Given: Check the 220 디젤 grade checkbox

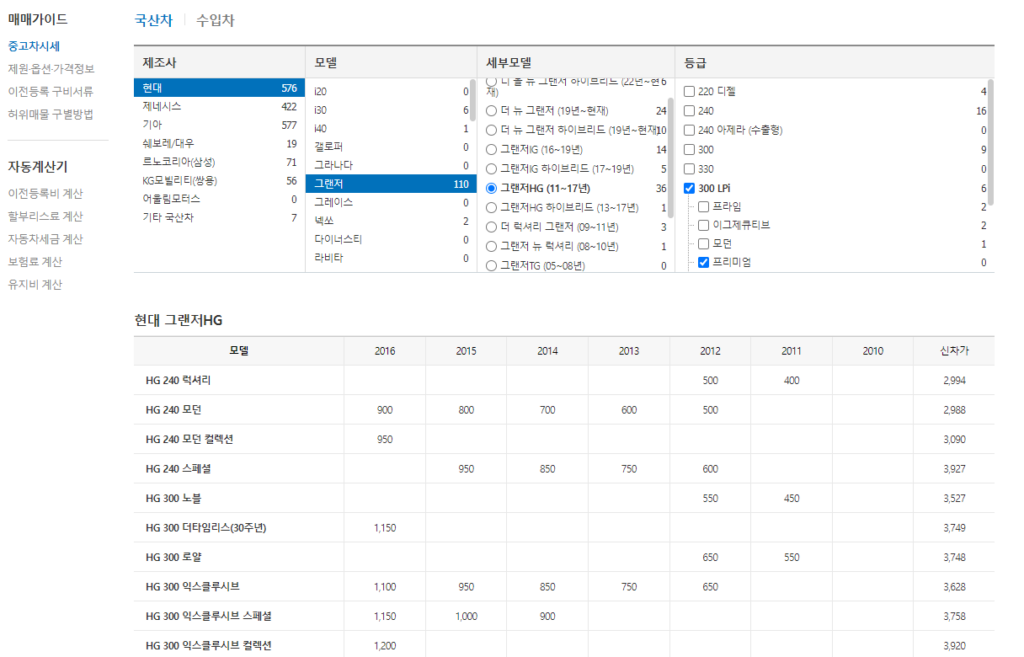Looking at the screenshot, I should click(689, 92).
